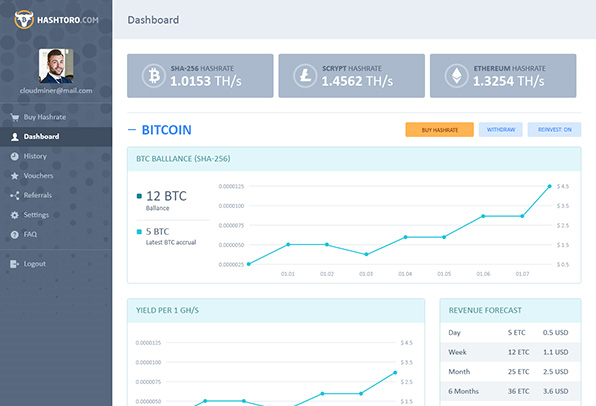Click the balance chart point at 01.06

pos(483,216)
